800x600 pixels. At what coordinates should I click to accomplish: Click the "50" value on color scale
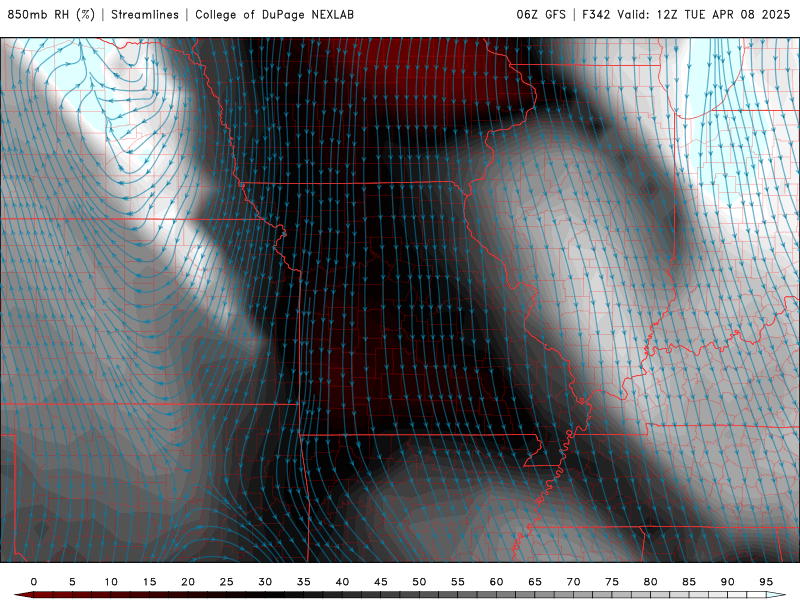[419, 582]
